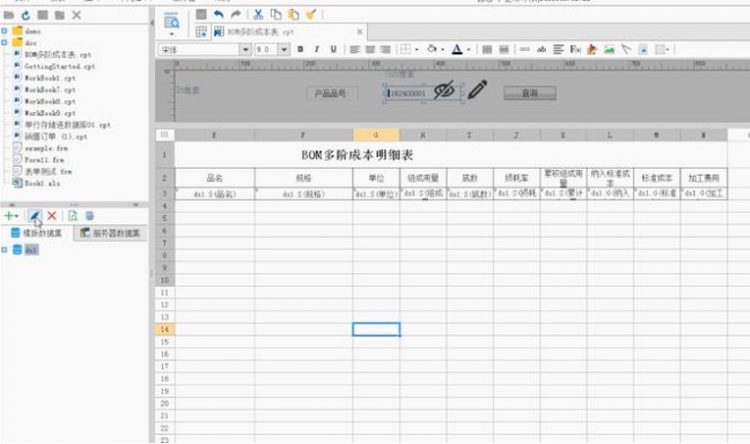Select WorkBook1.cpt in file tree
This screenshot has width=750, height=444.
coord(50,78)
